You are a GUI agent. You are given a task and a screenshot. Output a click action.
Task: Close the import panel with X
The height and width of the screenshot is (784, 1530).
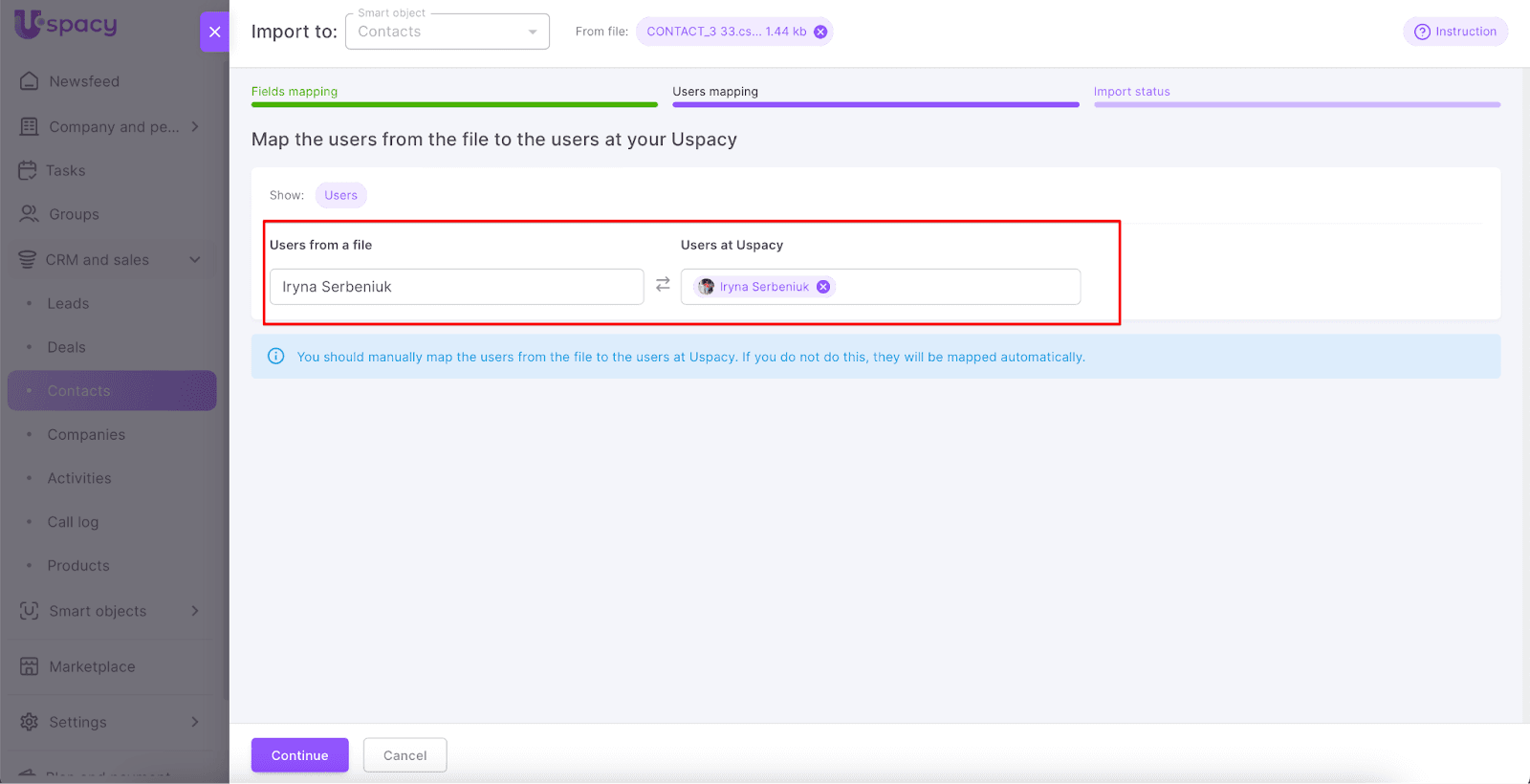coord(214,32)
